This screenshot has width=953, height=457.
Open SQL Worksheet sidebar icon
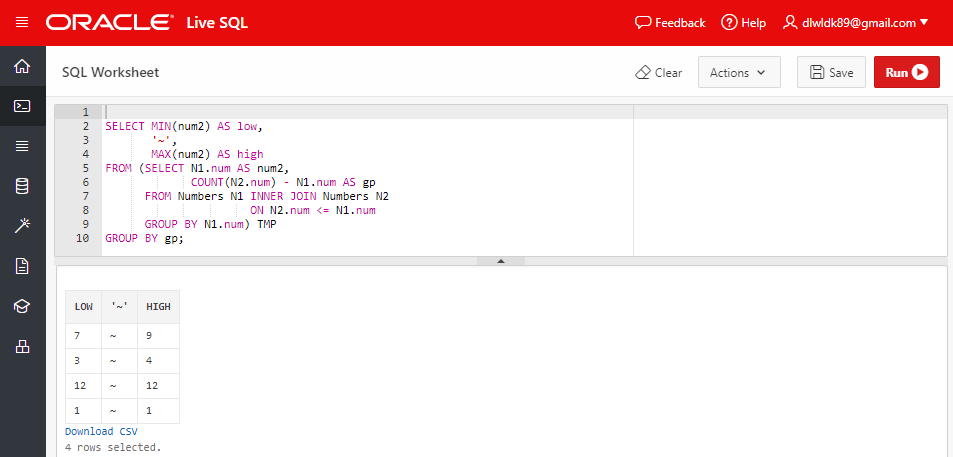coord(22,106)
